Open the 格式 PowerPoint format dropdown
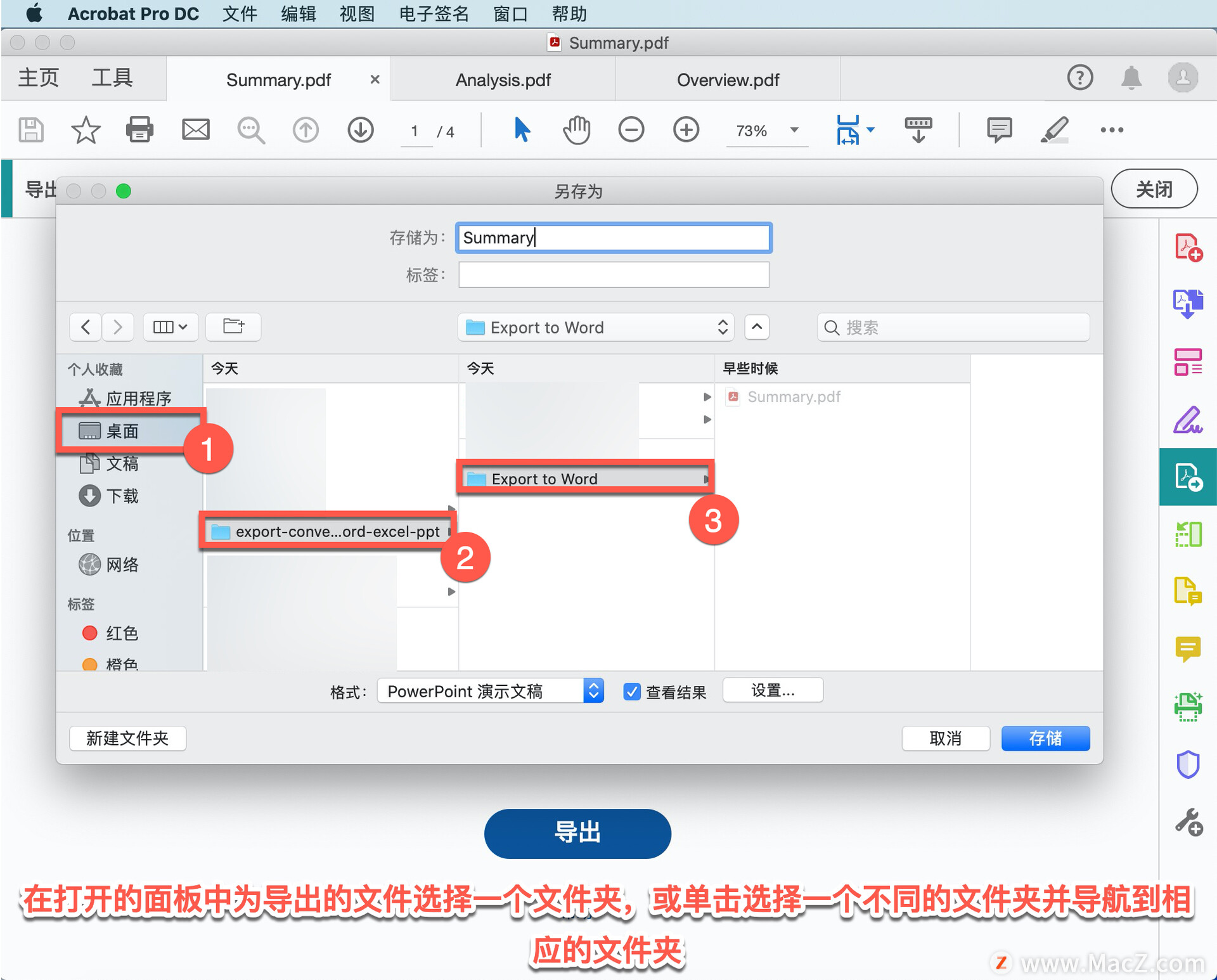Image resolution: width=1217 pixels, height=980 pixels. coord(490,691)
